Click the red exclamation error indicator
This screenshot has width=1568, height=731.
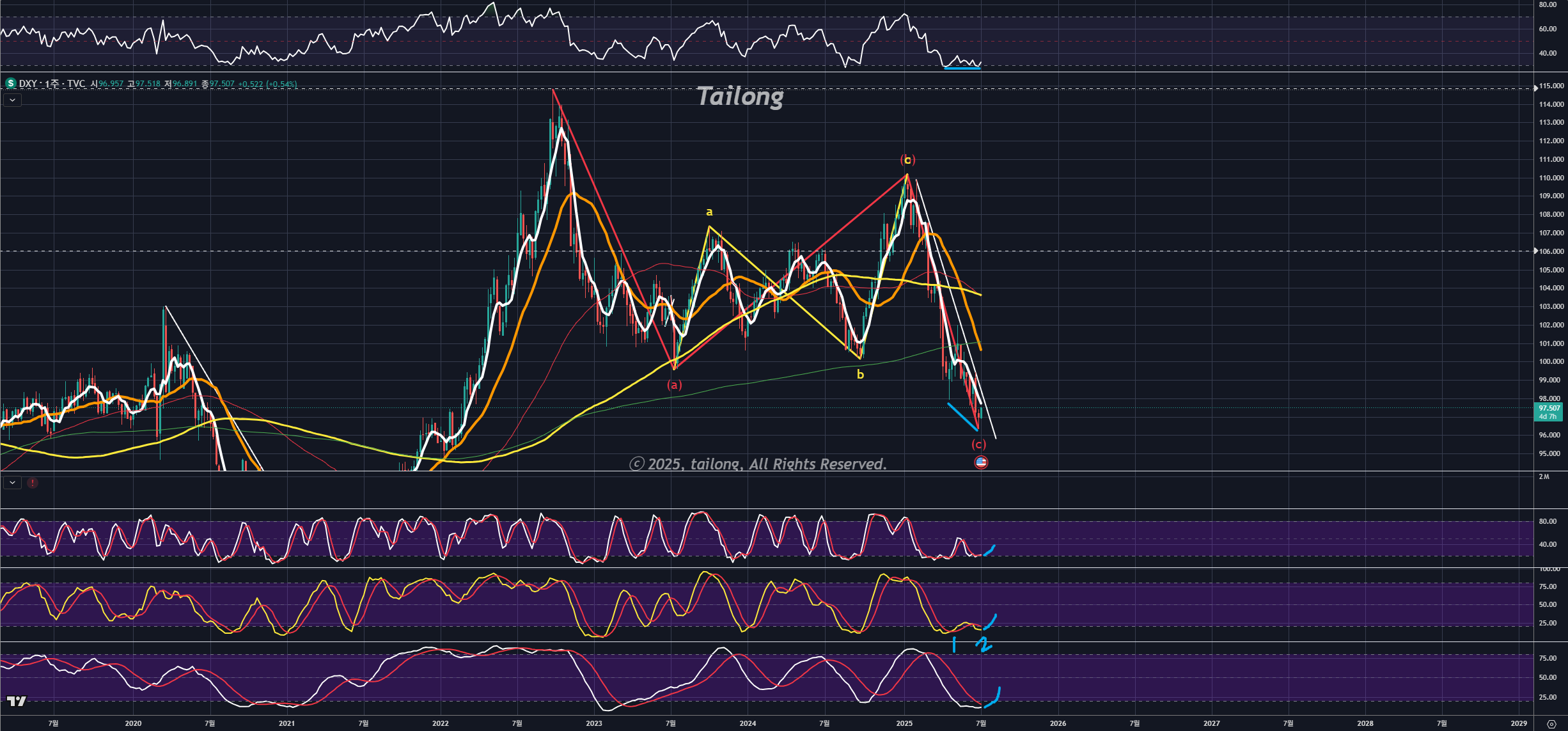pos(33,483)
